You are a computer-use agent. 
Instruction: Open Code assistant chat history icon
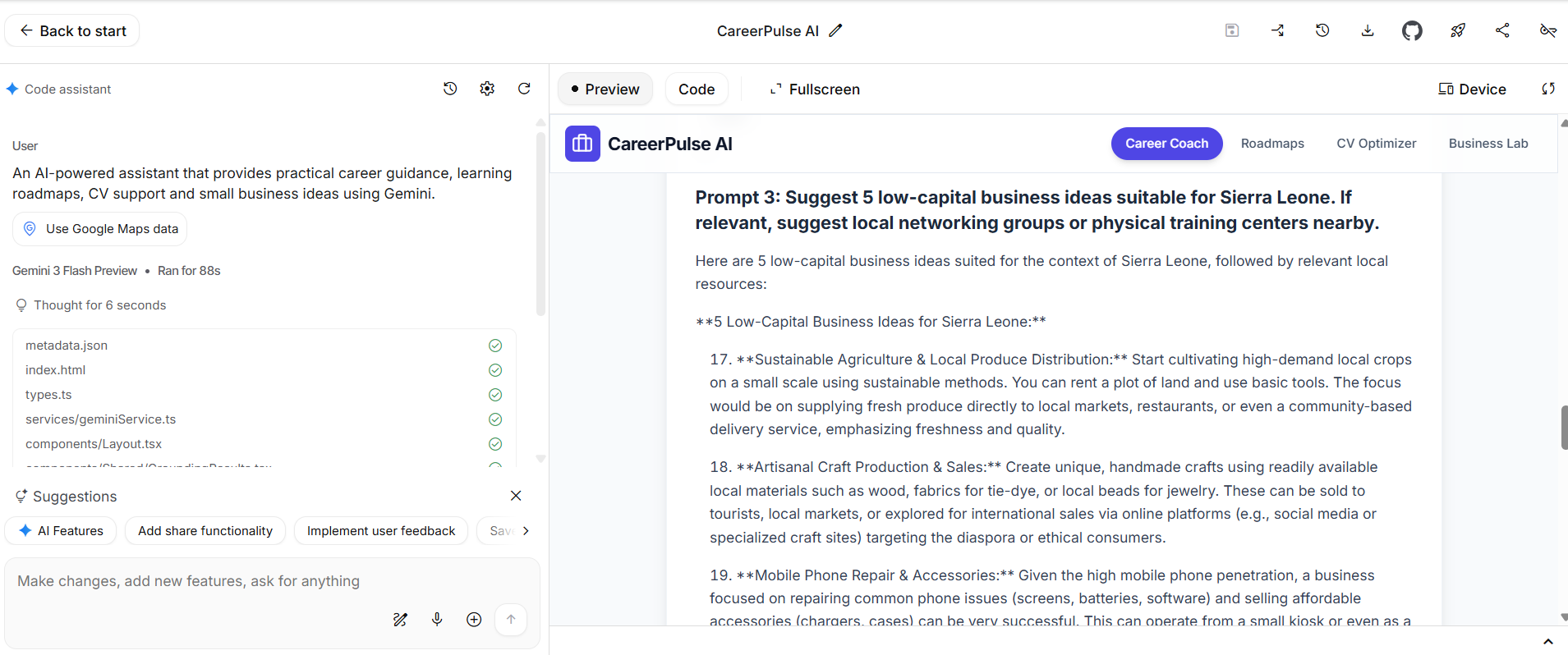click(x=450, y=89)
